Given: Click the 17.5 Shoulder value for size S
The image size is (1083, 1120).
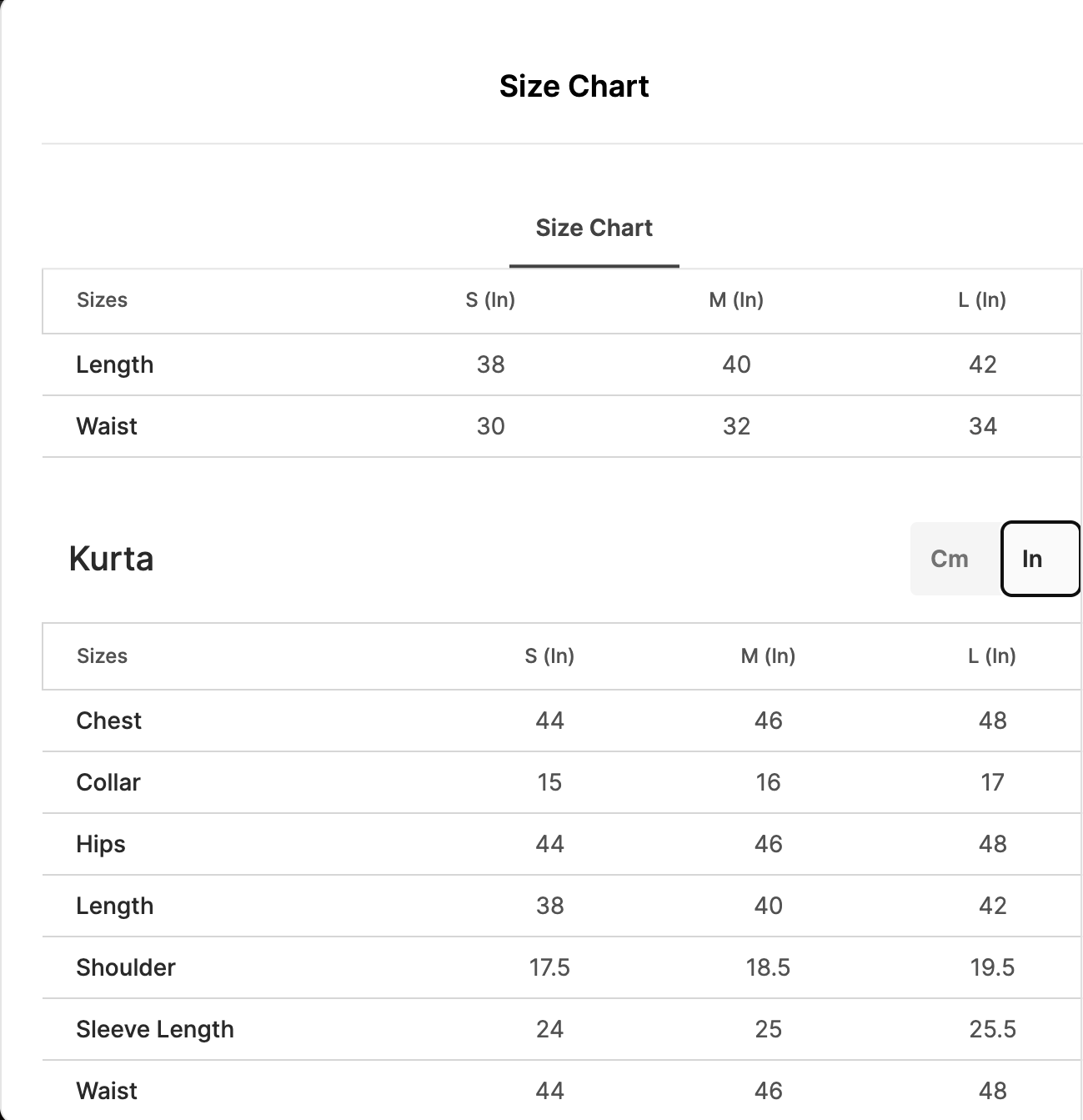Looking at the screenshot, I should [549, 967].
